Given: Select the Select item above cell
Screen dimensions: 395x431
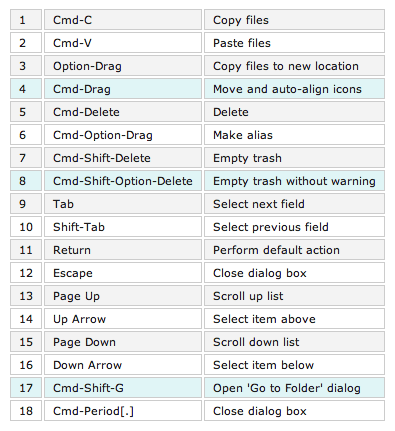Looking at the screenshot, I should click(294, 319).
